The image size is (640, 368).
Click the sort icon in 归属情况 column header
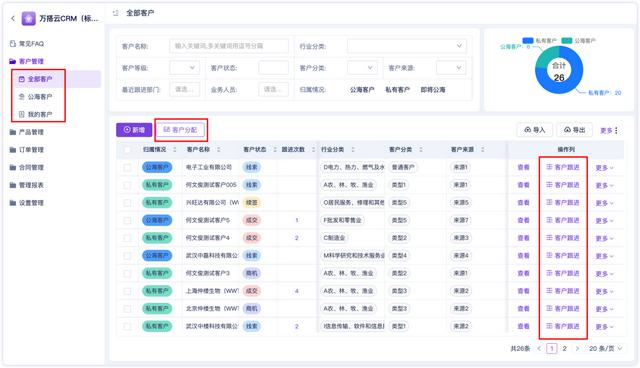175,150
